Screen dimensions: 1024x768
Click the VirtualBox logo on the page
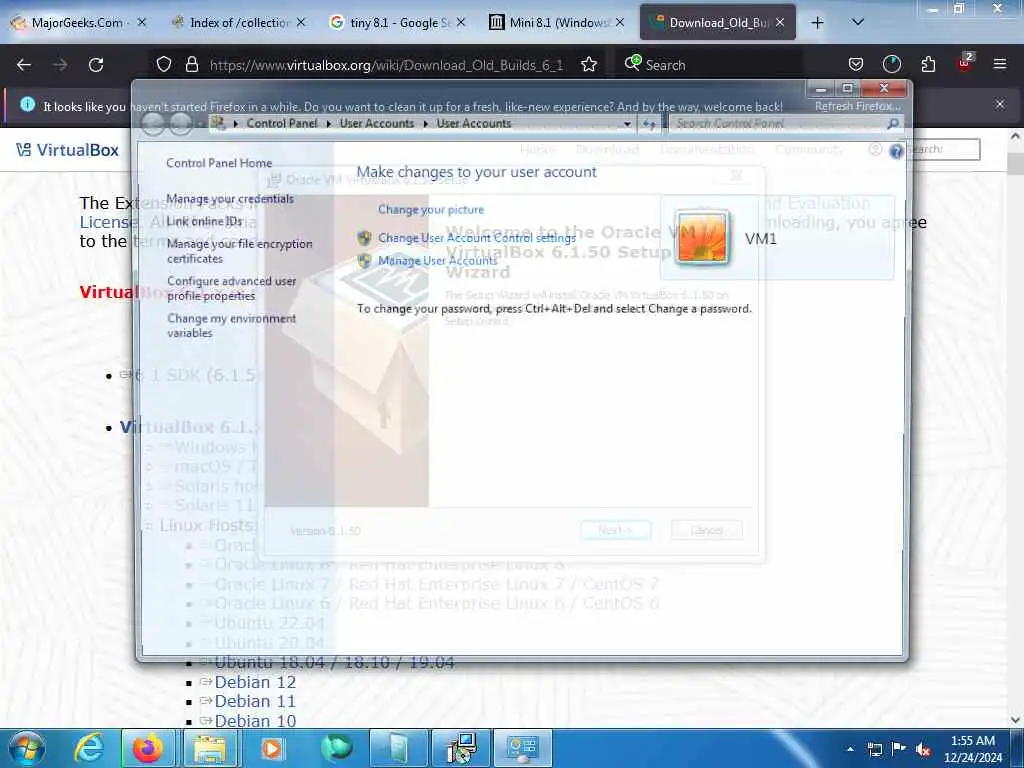(x=67, y=150)
